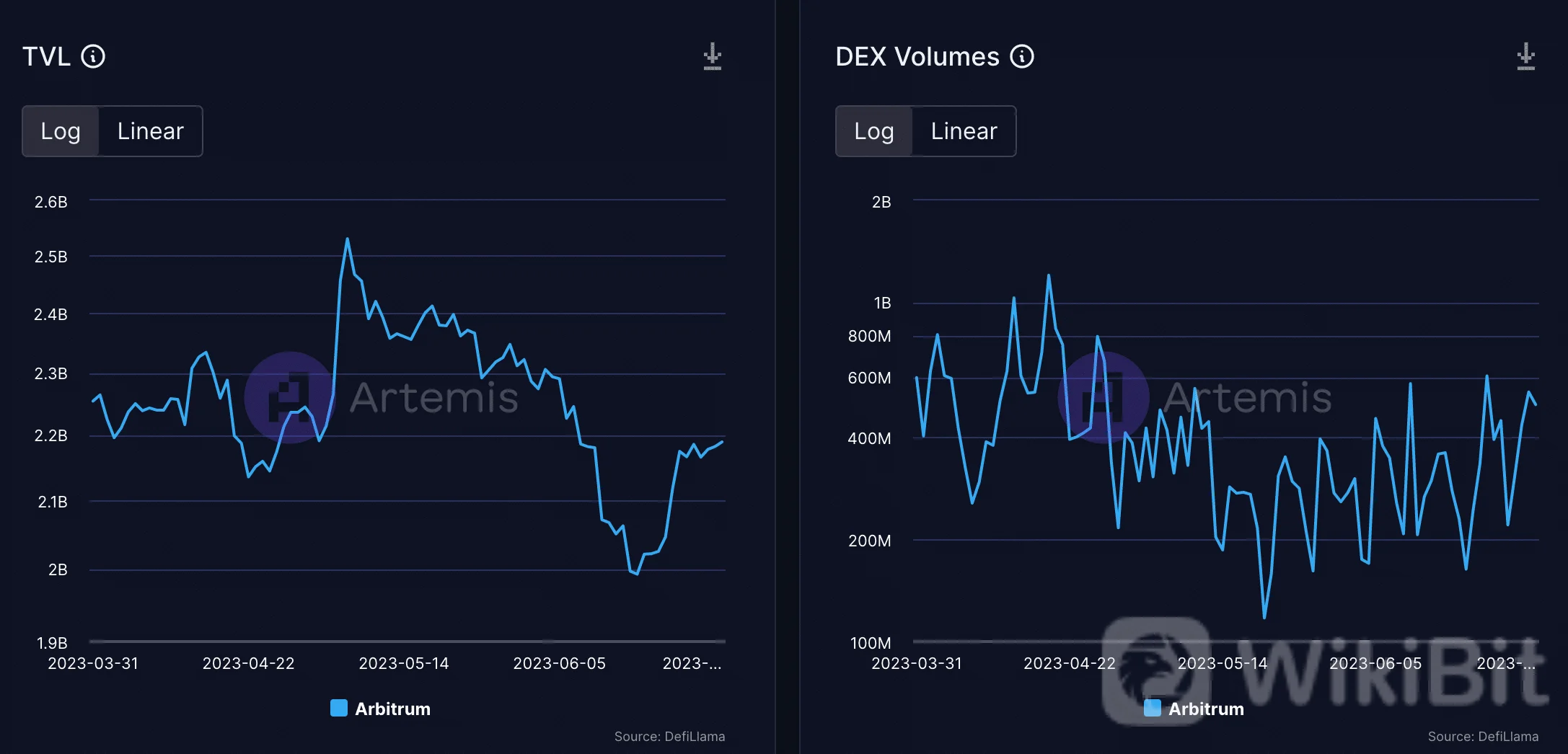Click Arbitrum color swatch in DEX Volumes legend
Viewport: 1568px width, 754px height.
coord(1153,708)
